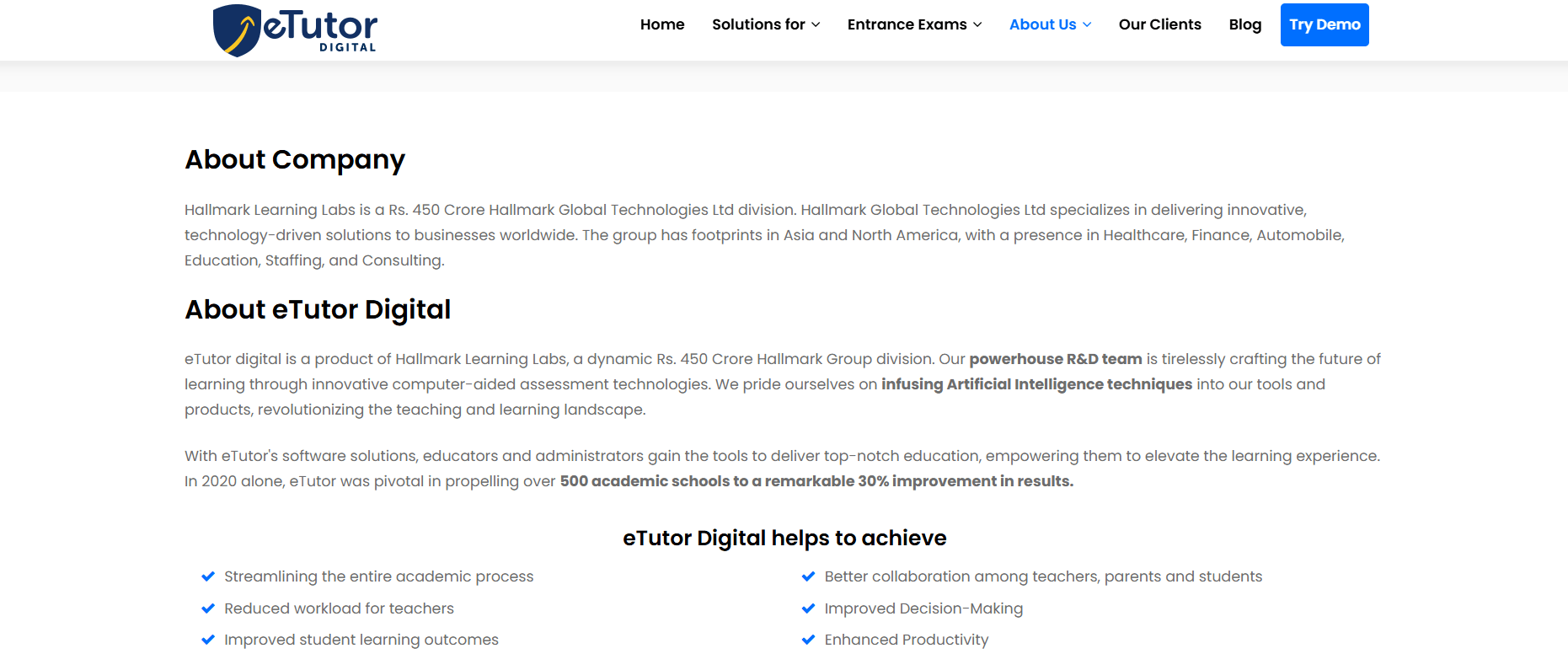Viewport: 1568px width, 670px height.
Task: Click checkmark beside Better collaboration among teachers
Action: coord(808,576)
